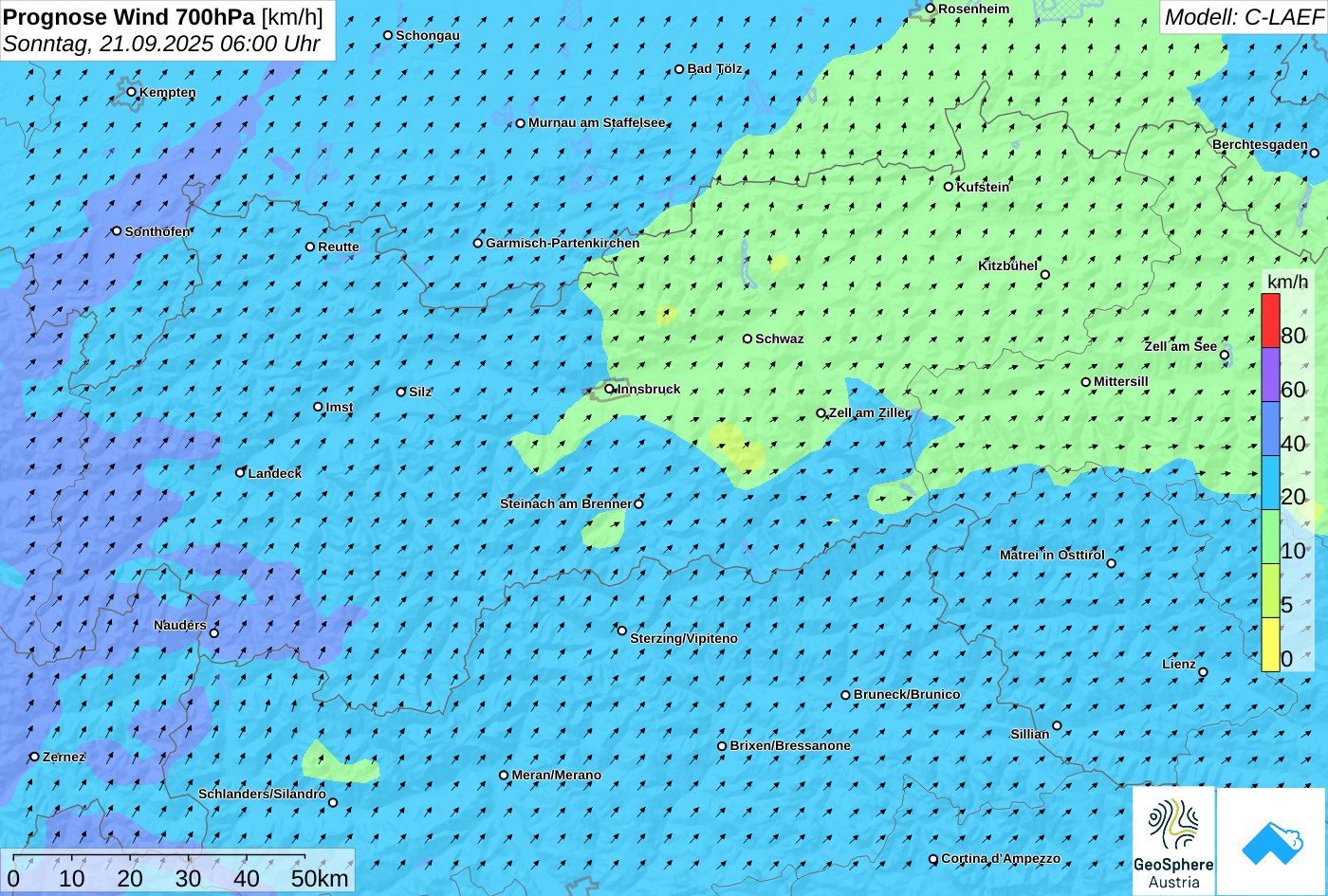Click the Imst label

[x=340, y=407]
